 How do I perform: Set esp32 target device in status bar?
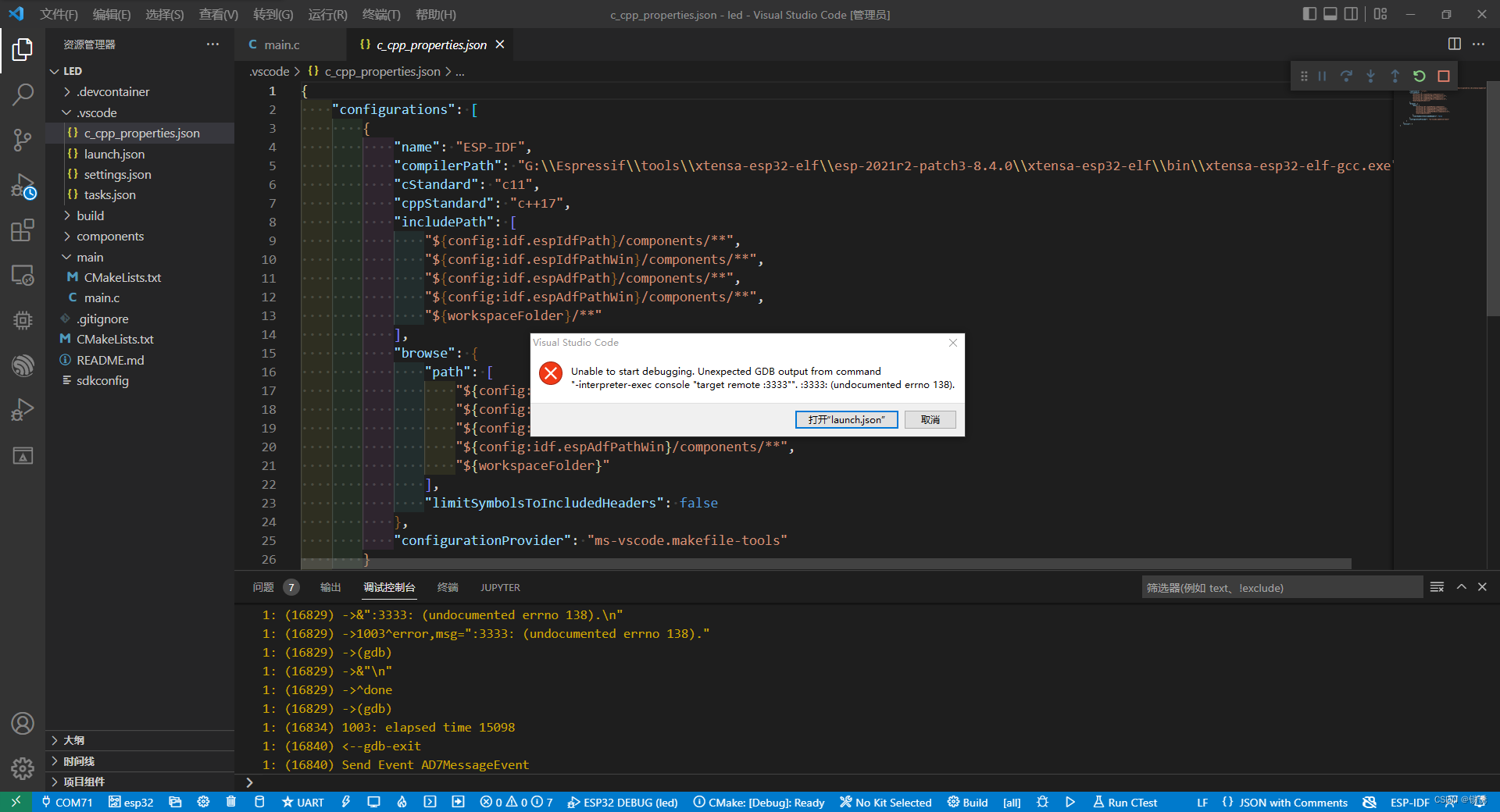[130, 802]
